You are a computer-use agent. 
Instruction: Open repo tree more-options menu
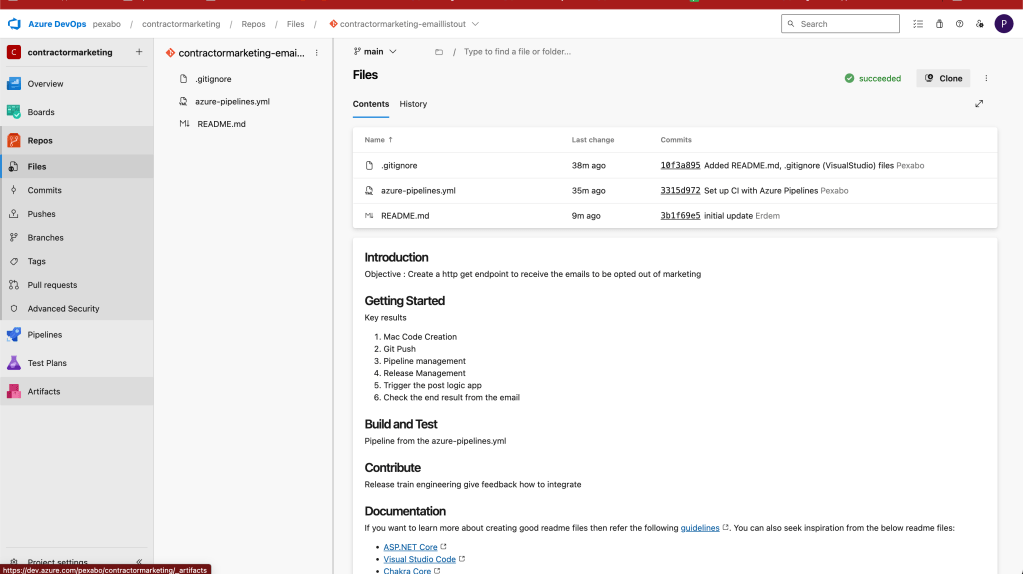coord(316,53)
